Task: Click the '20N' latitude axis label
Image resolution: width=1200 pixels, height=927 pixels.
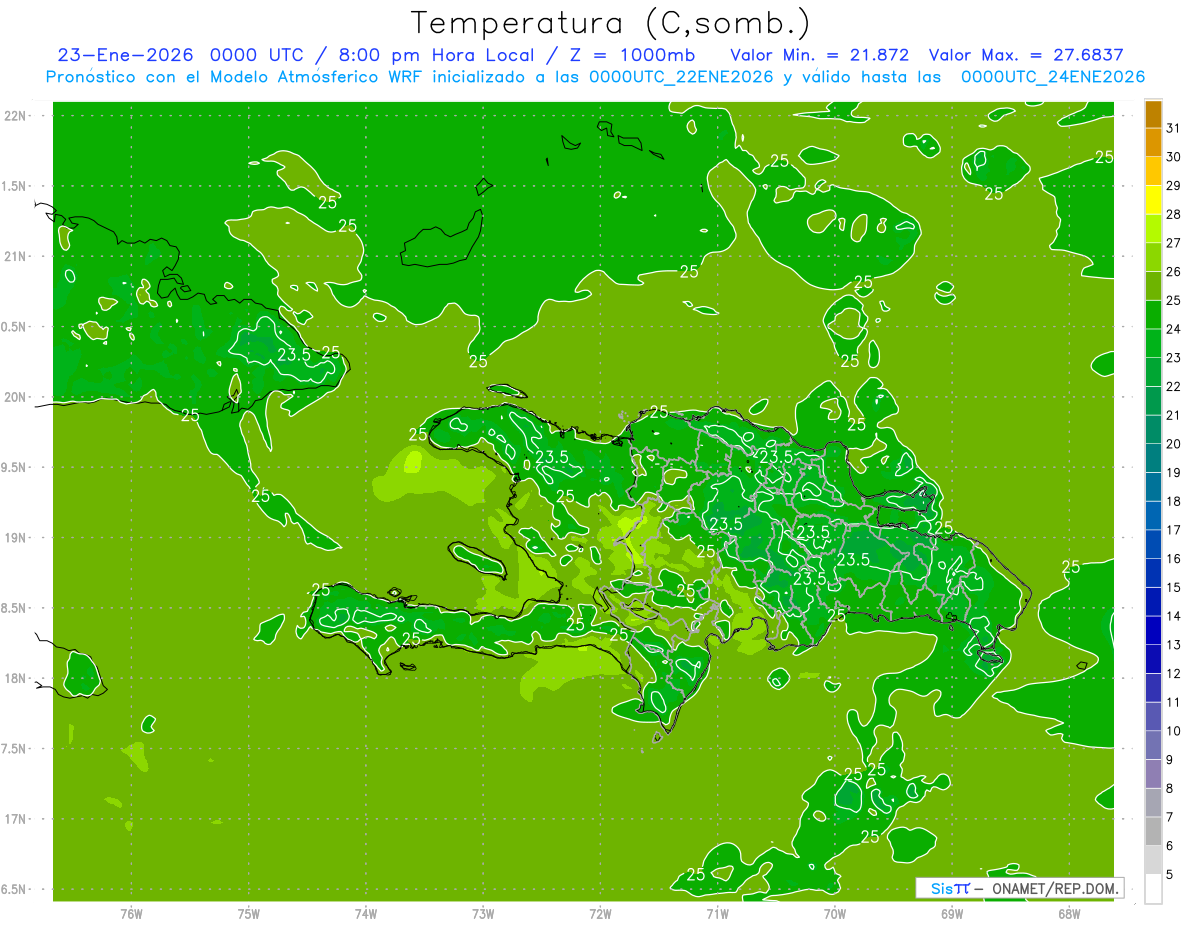Action: click(x=17, y=397)
